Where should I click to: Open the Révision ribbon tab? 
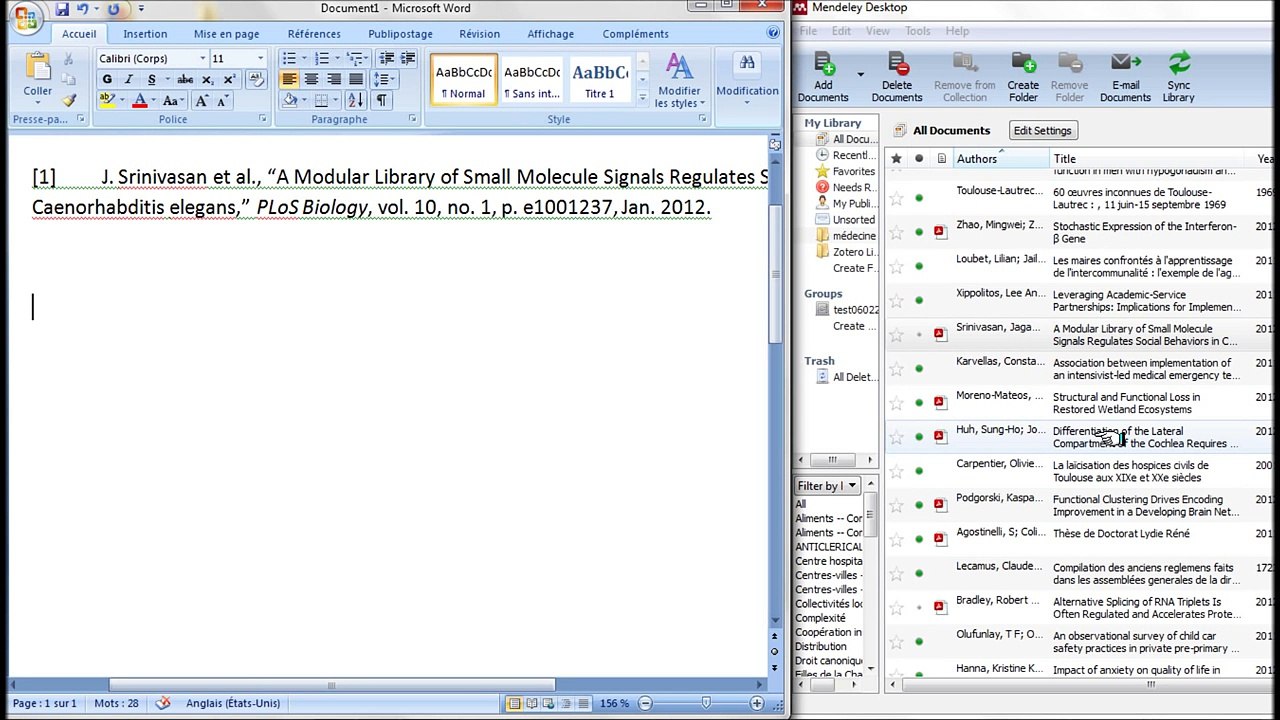click(479, 34)
